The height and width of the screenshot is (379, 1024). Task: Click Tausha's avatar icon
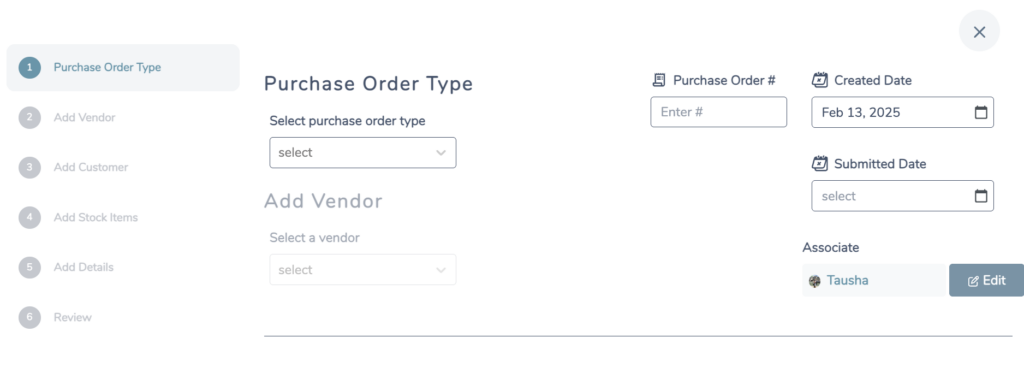click(814, 281)
